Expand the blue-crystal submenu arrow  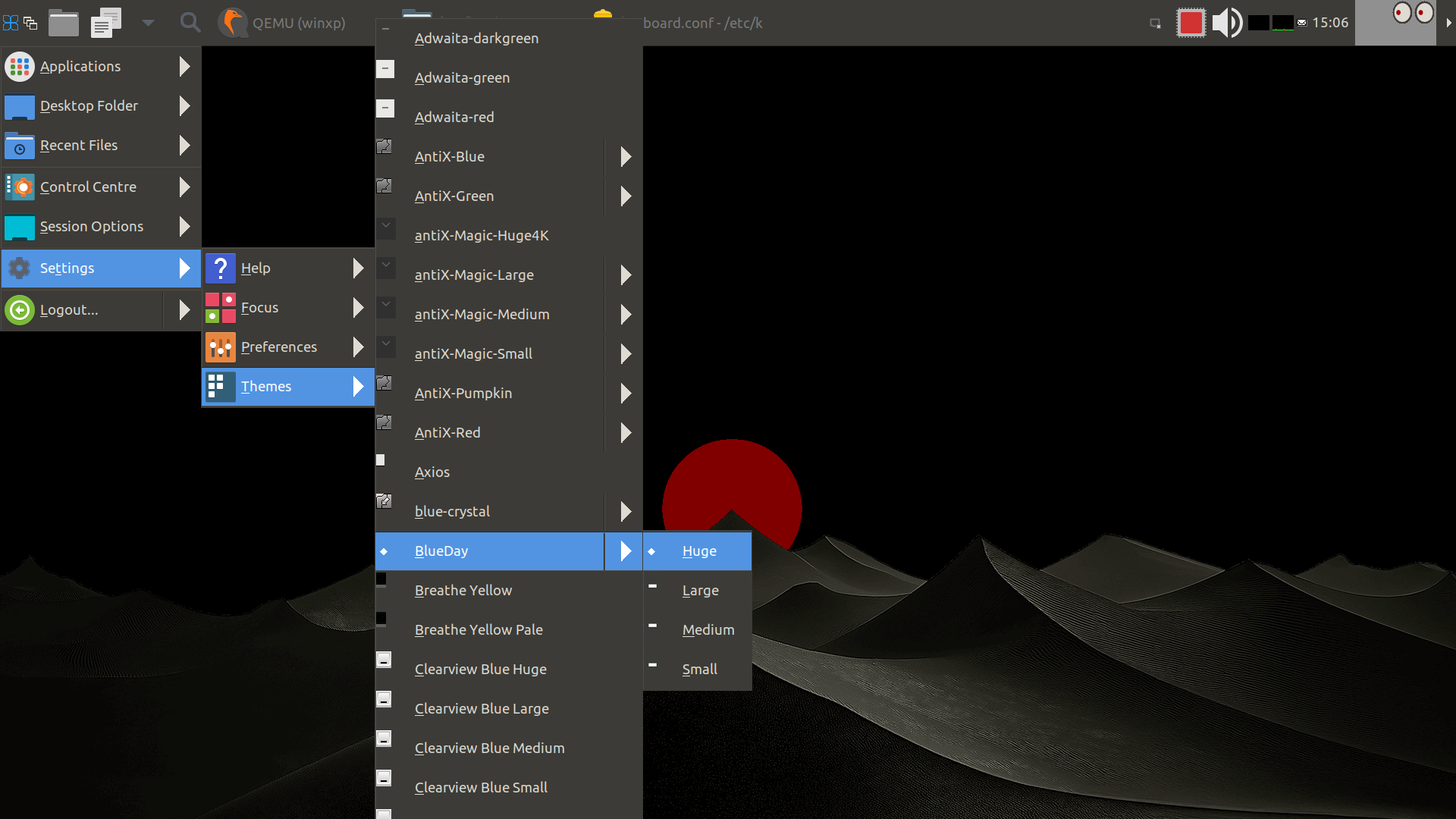pos(626,512)
